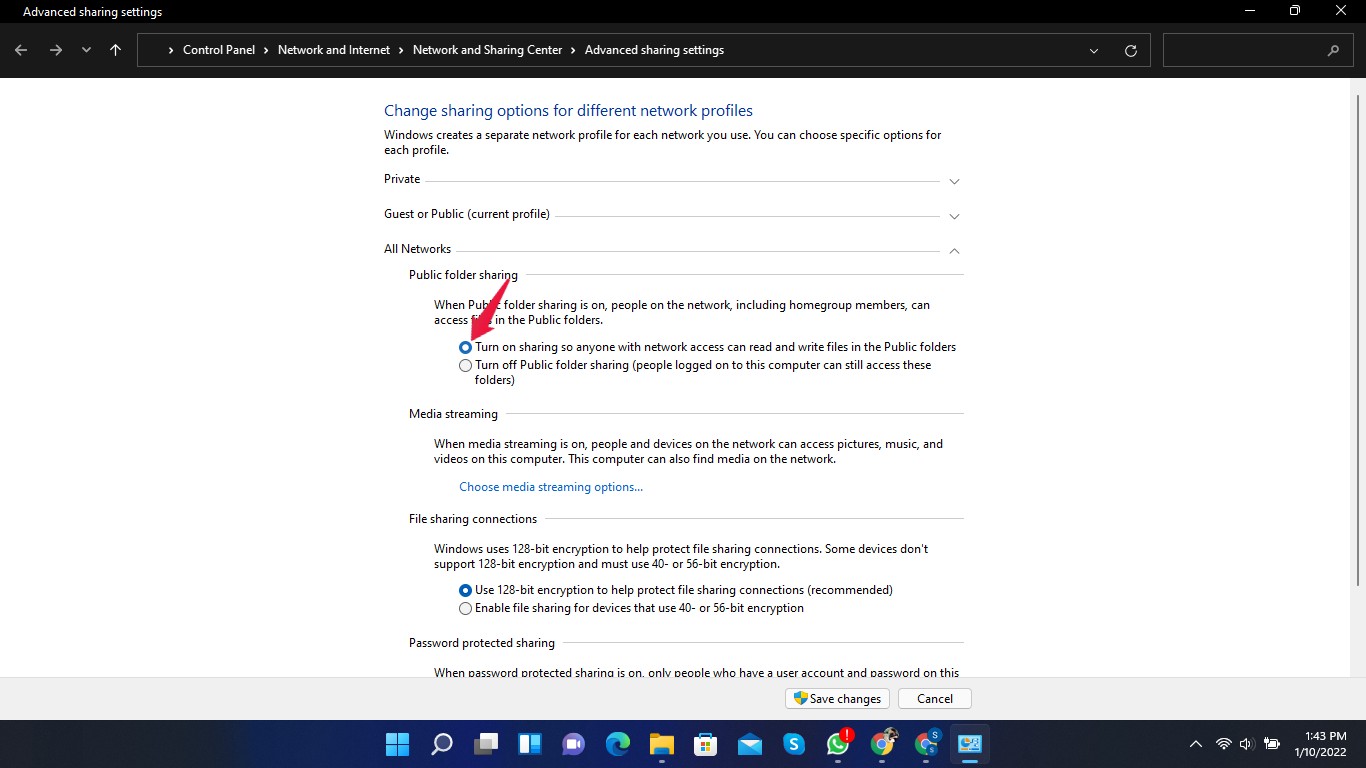This screenshot has width=1366, height=768.
Task: Open WhatsApp from the taskbar
Action: pos(837,744)
